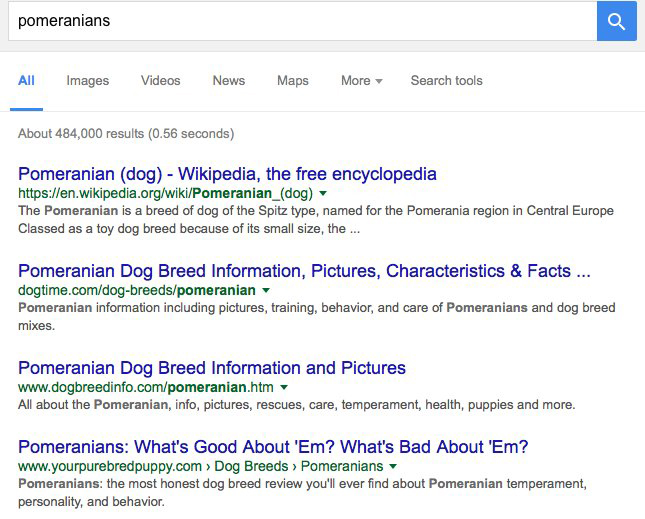Expand the More dropdown menu
The image size is (645, 519).
coord(362,81)
